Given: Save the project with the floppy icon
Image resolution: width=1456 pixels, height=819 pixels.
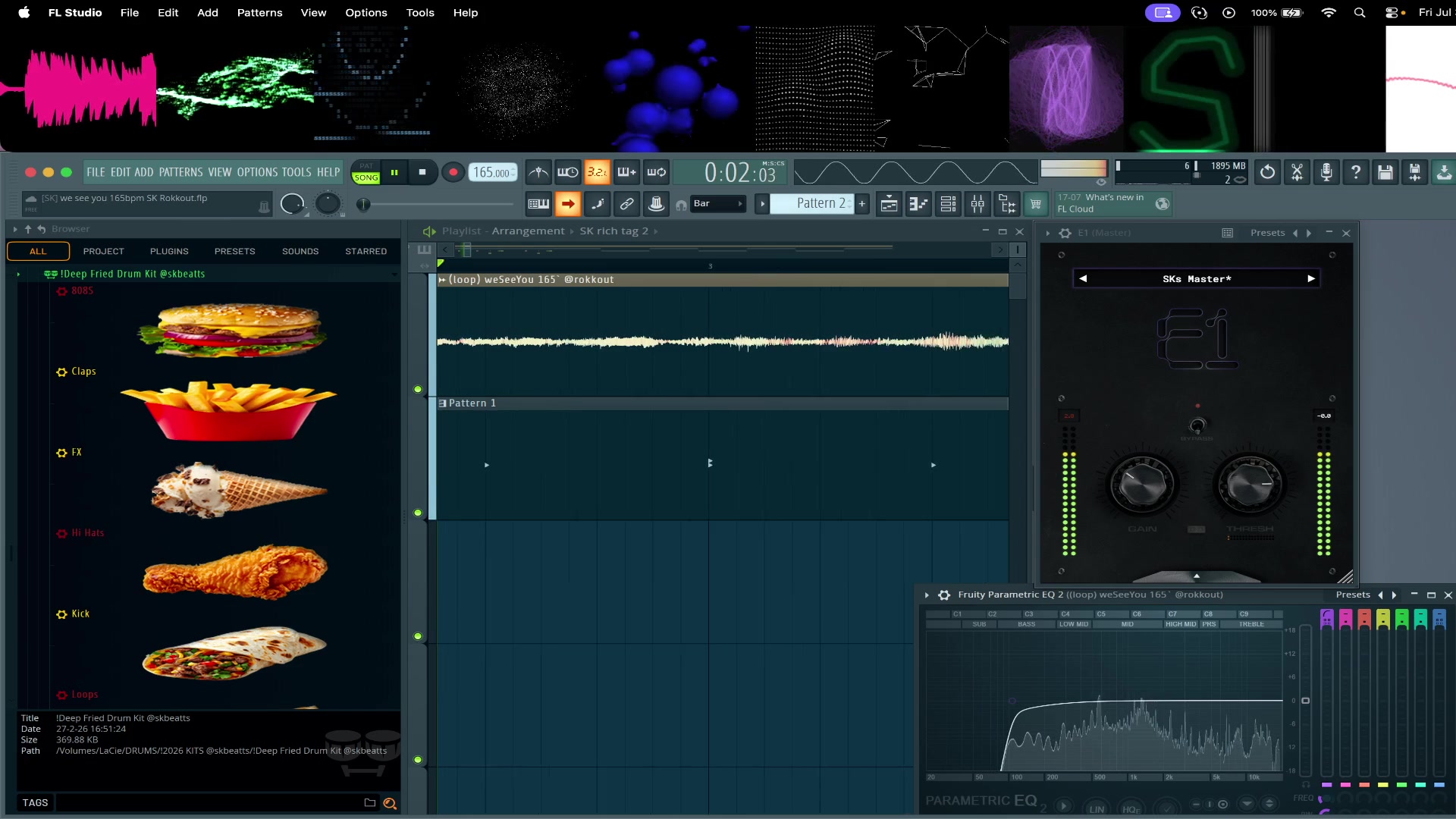Looking at the screenshot, I should tap(1385, 172).
